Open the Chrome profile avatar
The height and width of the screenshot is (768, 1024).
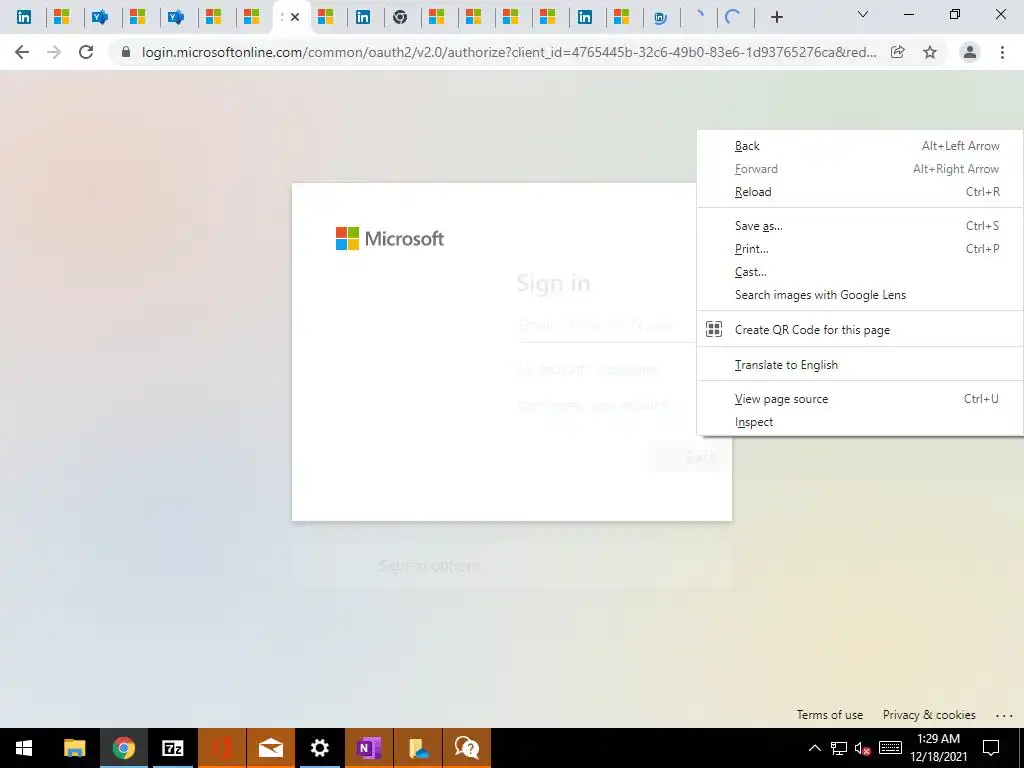[970, 52]
